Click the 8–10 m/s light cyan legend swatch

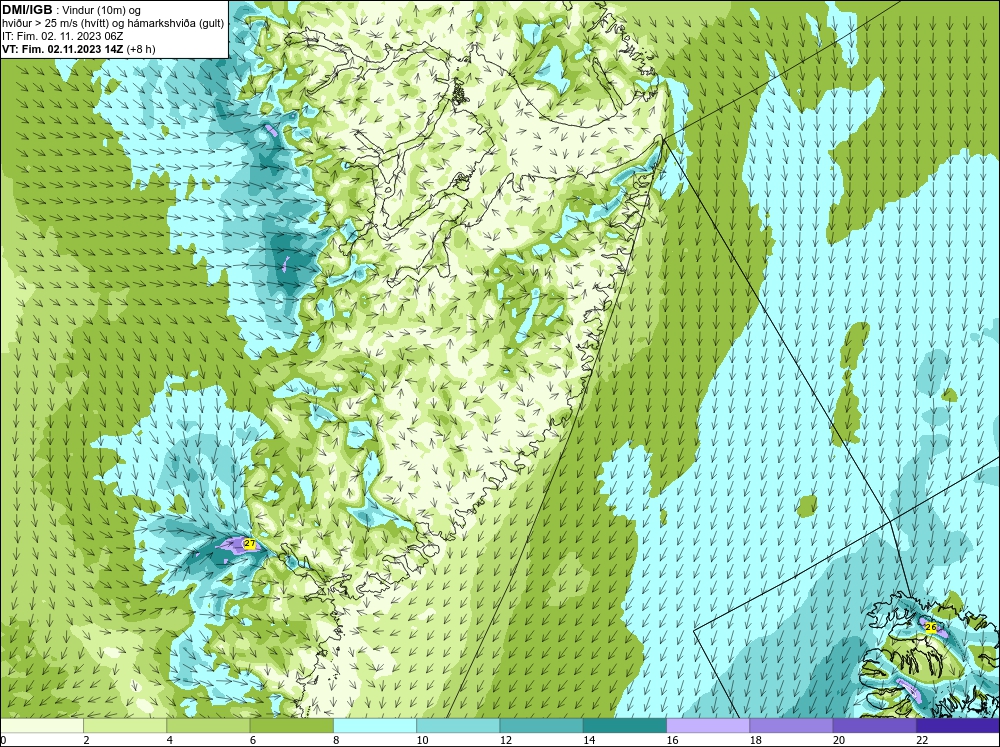375,726
